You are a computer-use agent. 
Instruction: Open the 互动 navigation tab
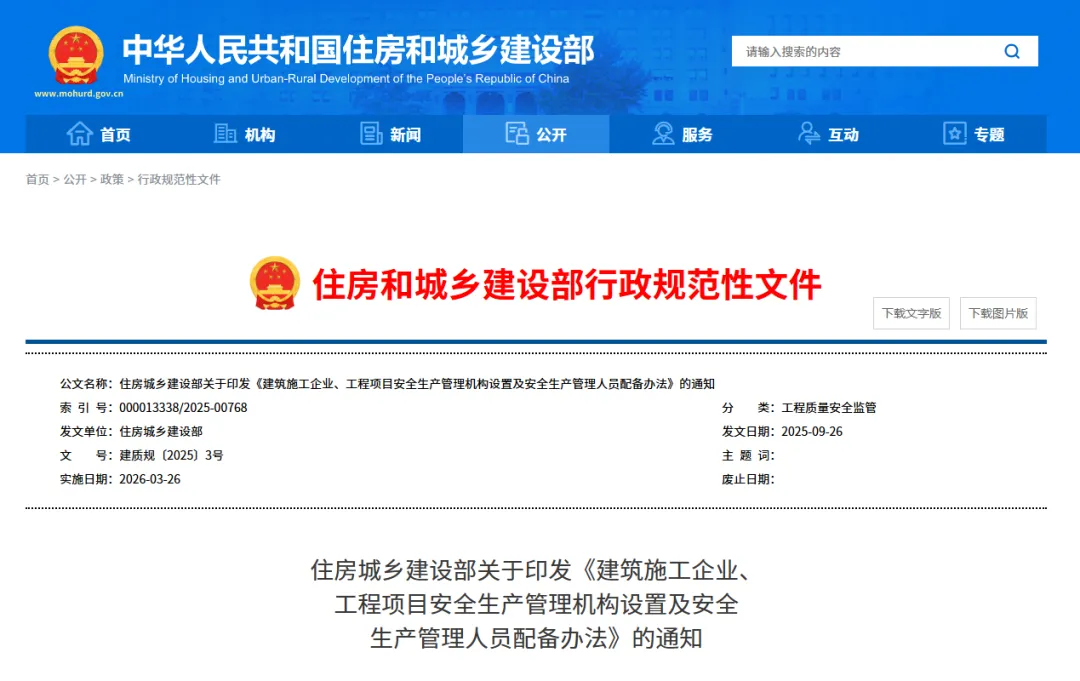pos(828,134)
